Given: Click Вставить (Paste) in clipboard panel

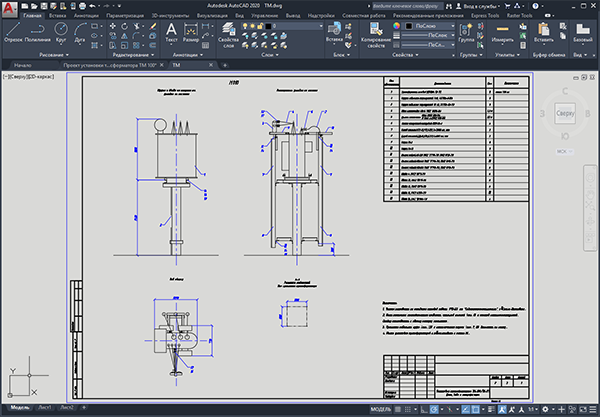Looking at the screenshot, I should 544,33.
